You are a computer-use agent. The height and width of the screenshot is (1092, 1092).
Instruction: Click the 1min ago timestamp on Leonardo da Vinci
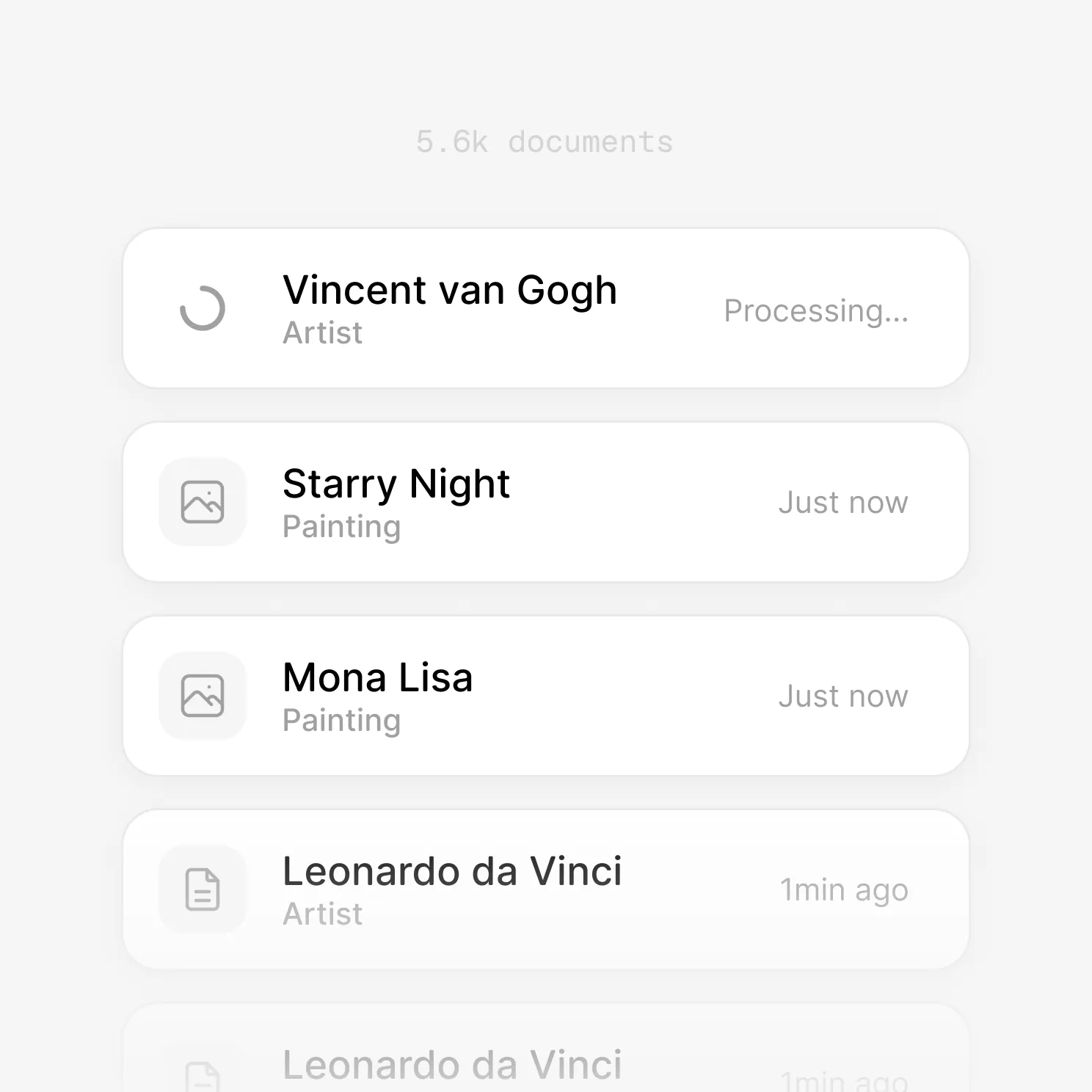coord(844,889)
